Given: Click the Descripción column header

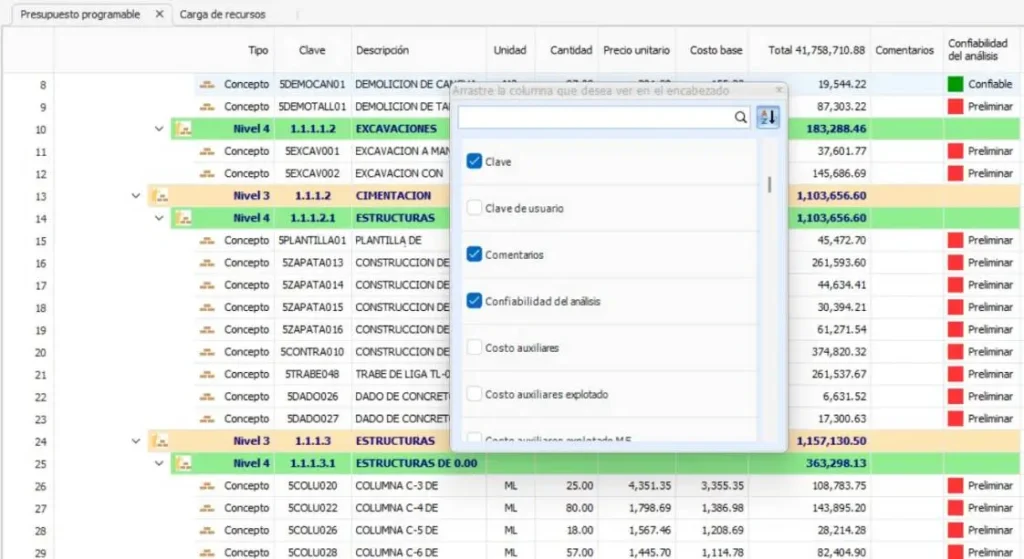Looking at the screenshot, I should (382, 50).
